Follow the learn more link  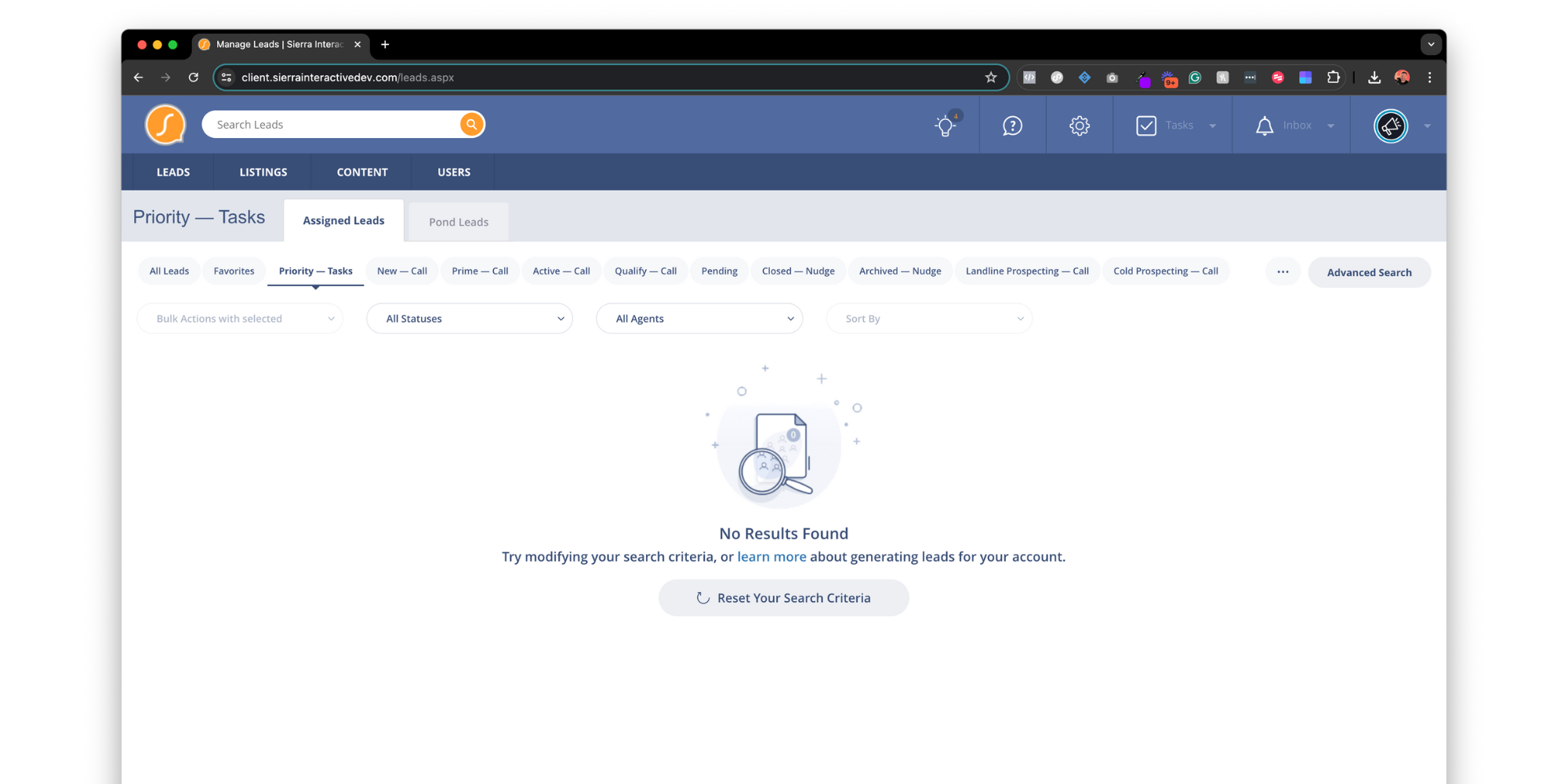point(771,557)
